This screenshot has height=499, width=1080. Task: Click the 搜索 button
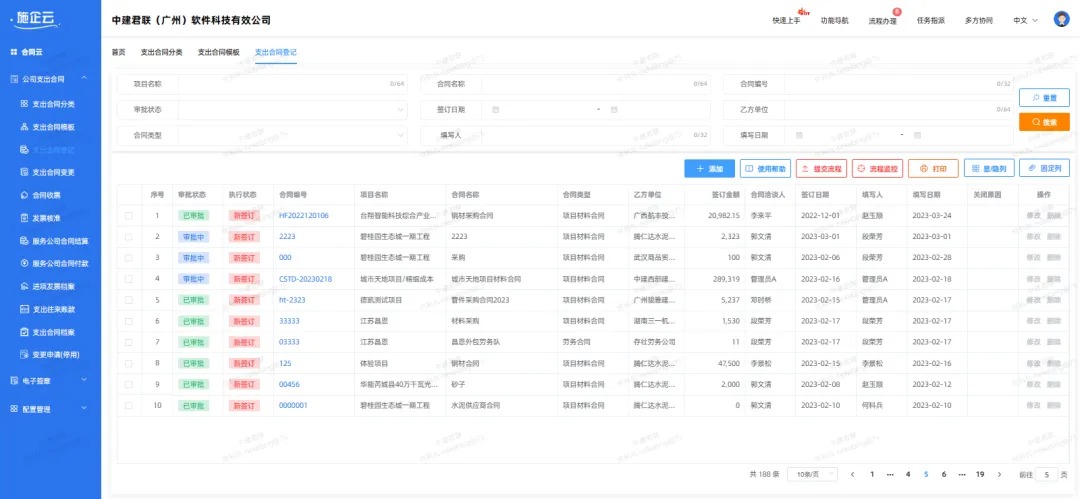1044,122
